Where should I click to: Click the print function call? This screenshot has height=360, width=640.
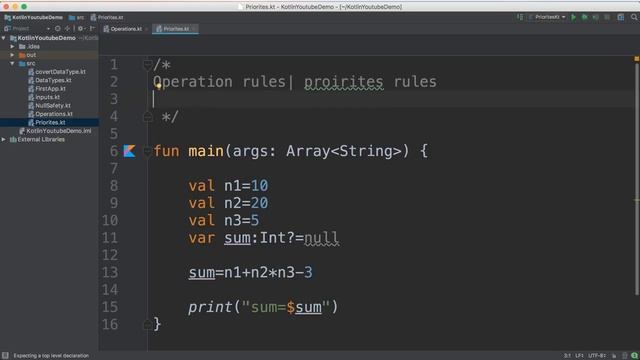(x=210, y=307)
